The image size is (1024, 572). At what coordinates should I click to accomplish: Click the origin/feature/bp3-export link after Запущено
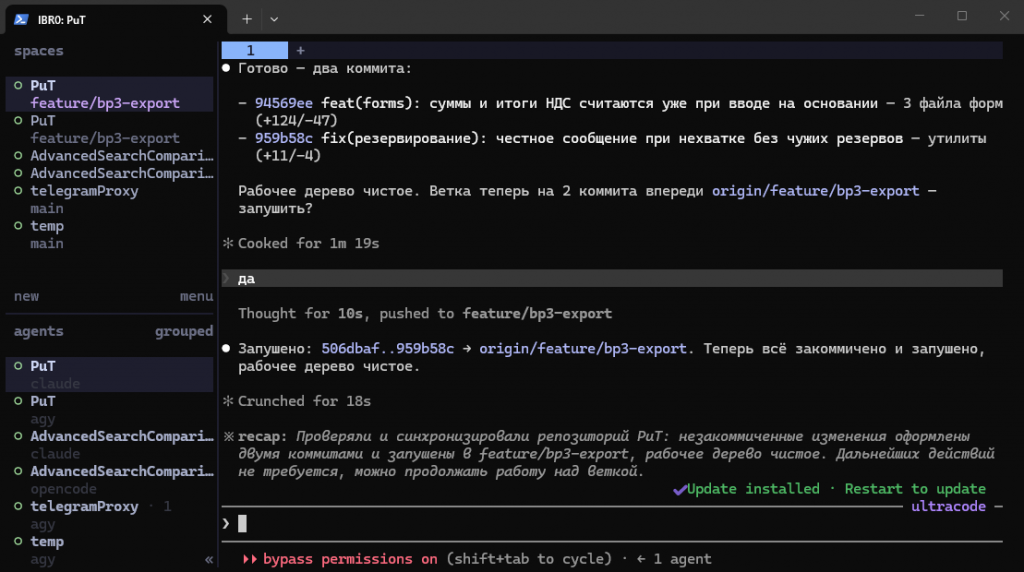583,349
